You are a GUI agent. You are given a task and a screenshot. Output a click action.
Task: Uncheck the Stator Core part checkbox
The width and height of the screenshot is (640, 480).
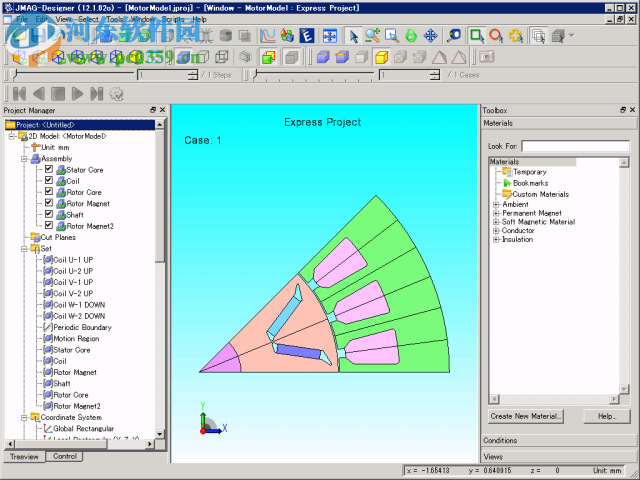coord(48,170)
